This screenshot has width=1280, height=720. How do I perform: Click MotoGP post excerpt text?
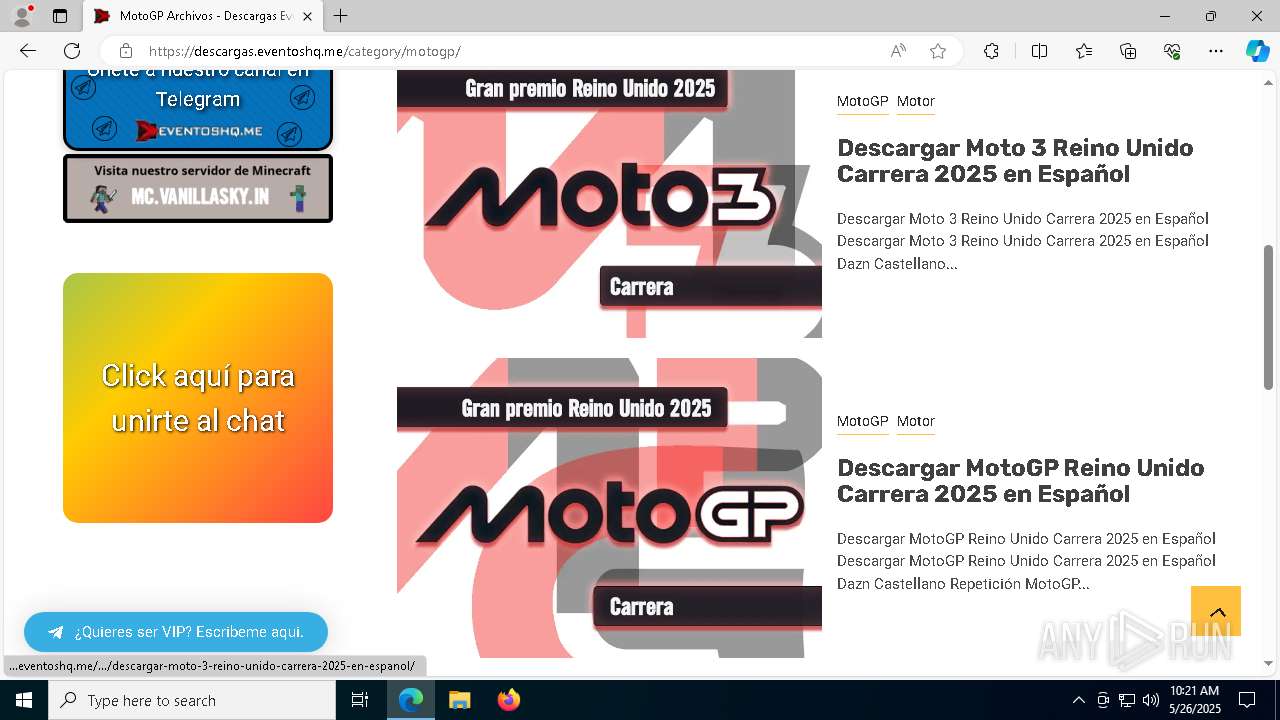coord(1026,561)
